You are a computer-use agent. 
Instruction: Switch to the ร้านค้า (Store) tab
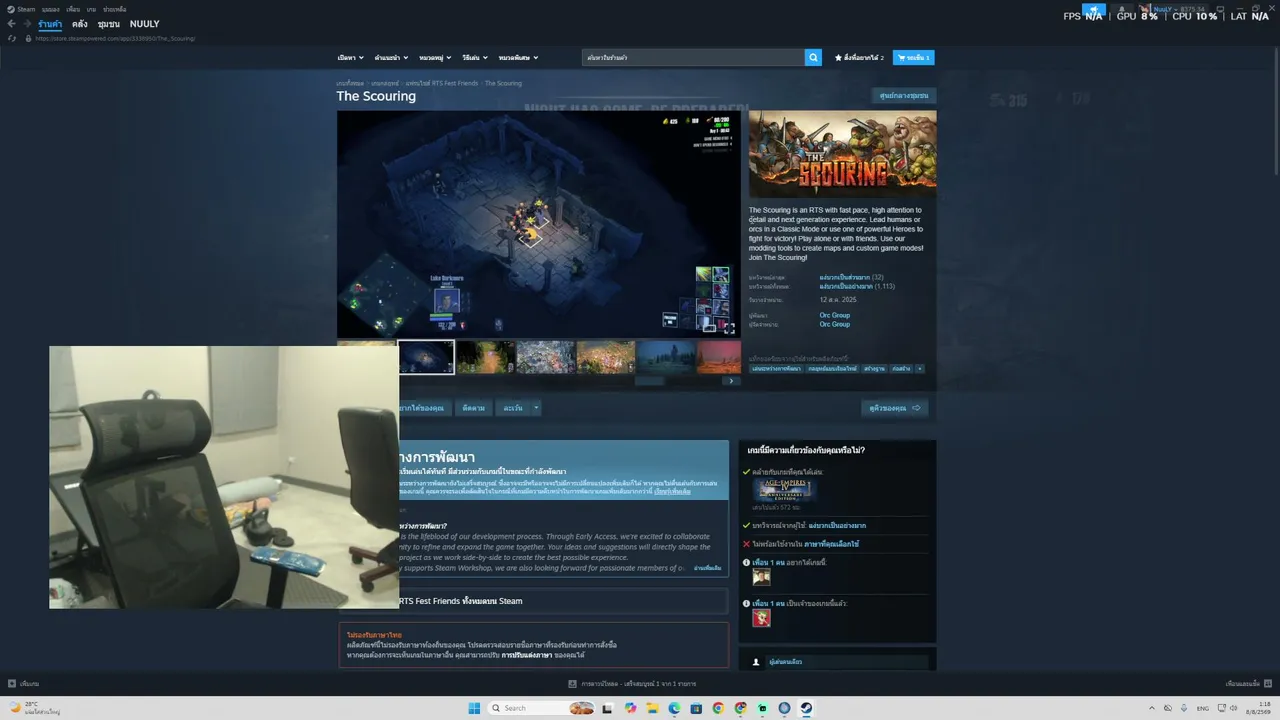point(50,24)
